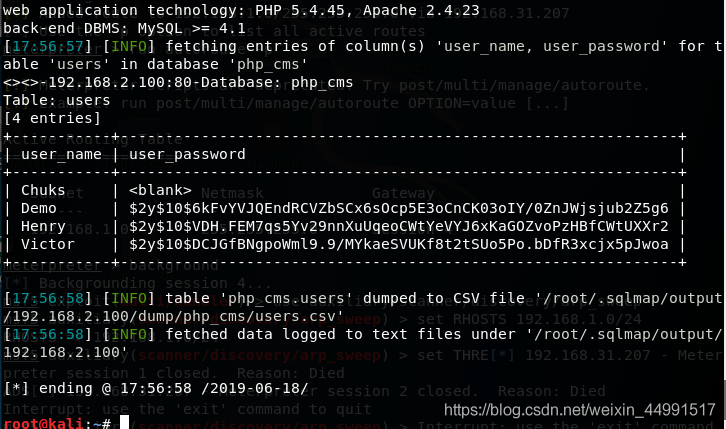
Task: Click the PHP 5.4.45 technology line
Action: tap(241, 10)
